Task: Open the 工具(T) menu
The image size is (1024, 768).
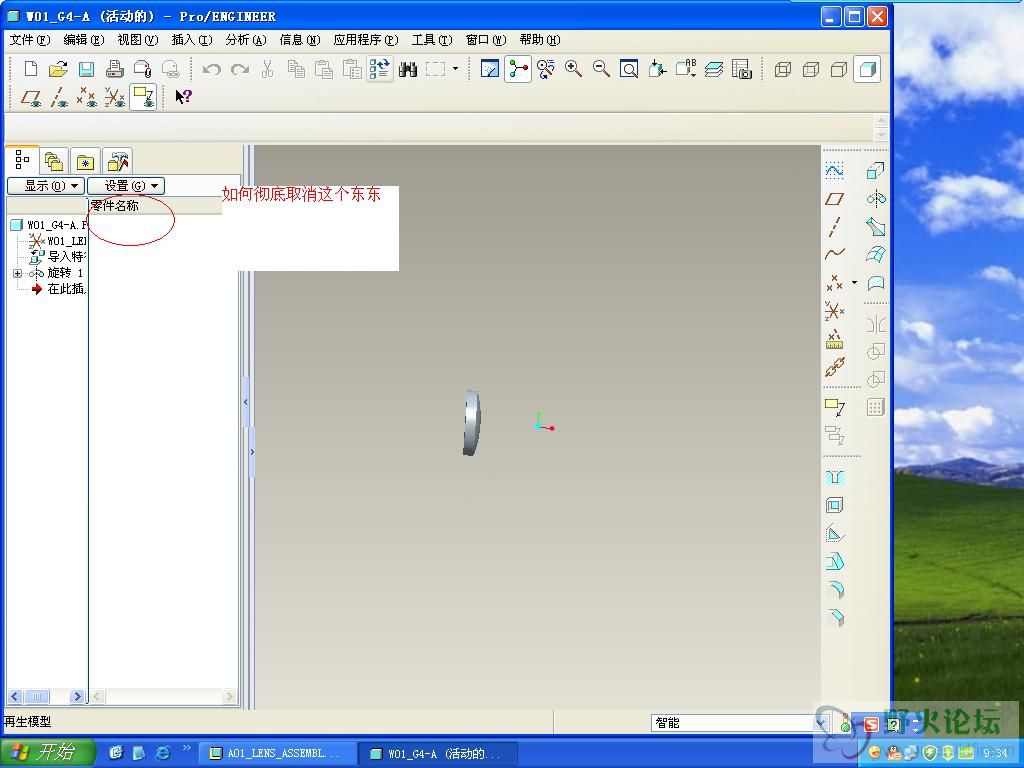Action: tap(432, 40)
